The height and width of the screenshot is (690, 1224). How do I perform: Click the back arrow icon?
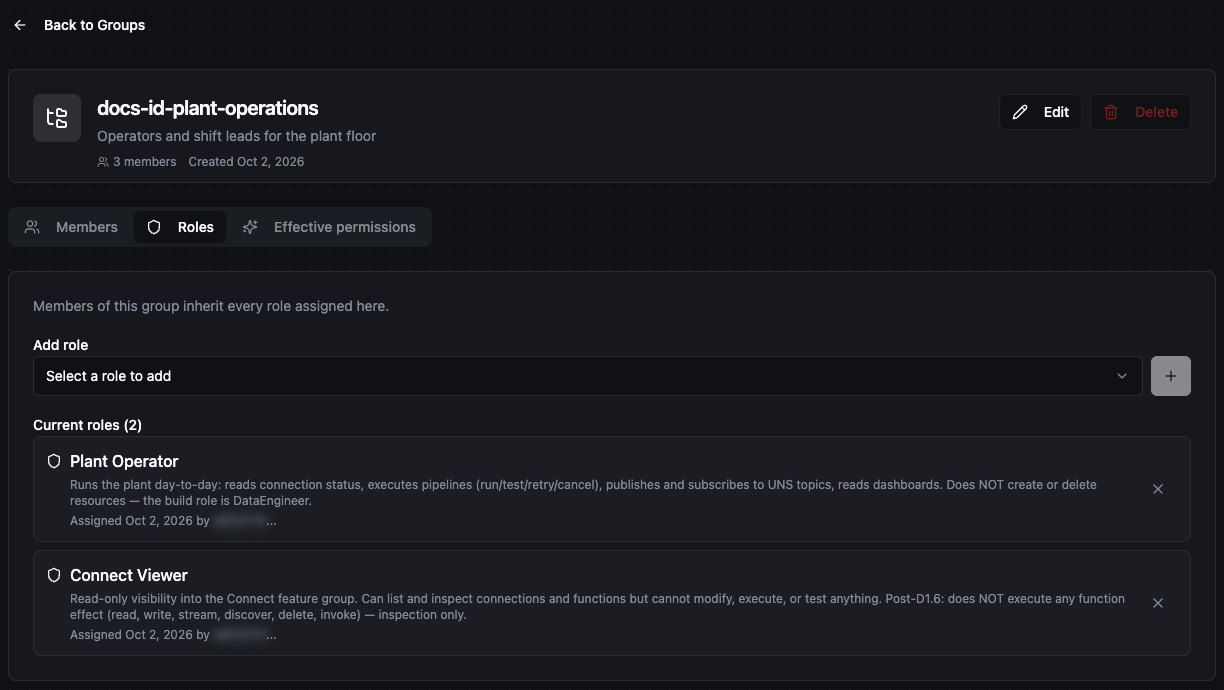[20, 25]
